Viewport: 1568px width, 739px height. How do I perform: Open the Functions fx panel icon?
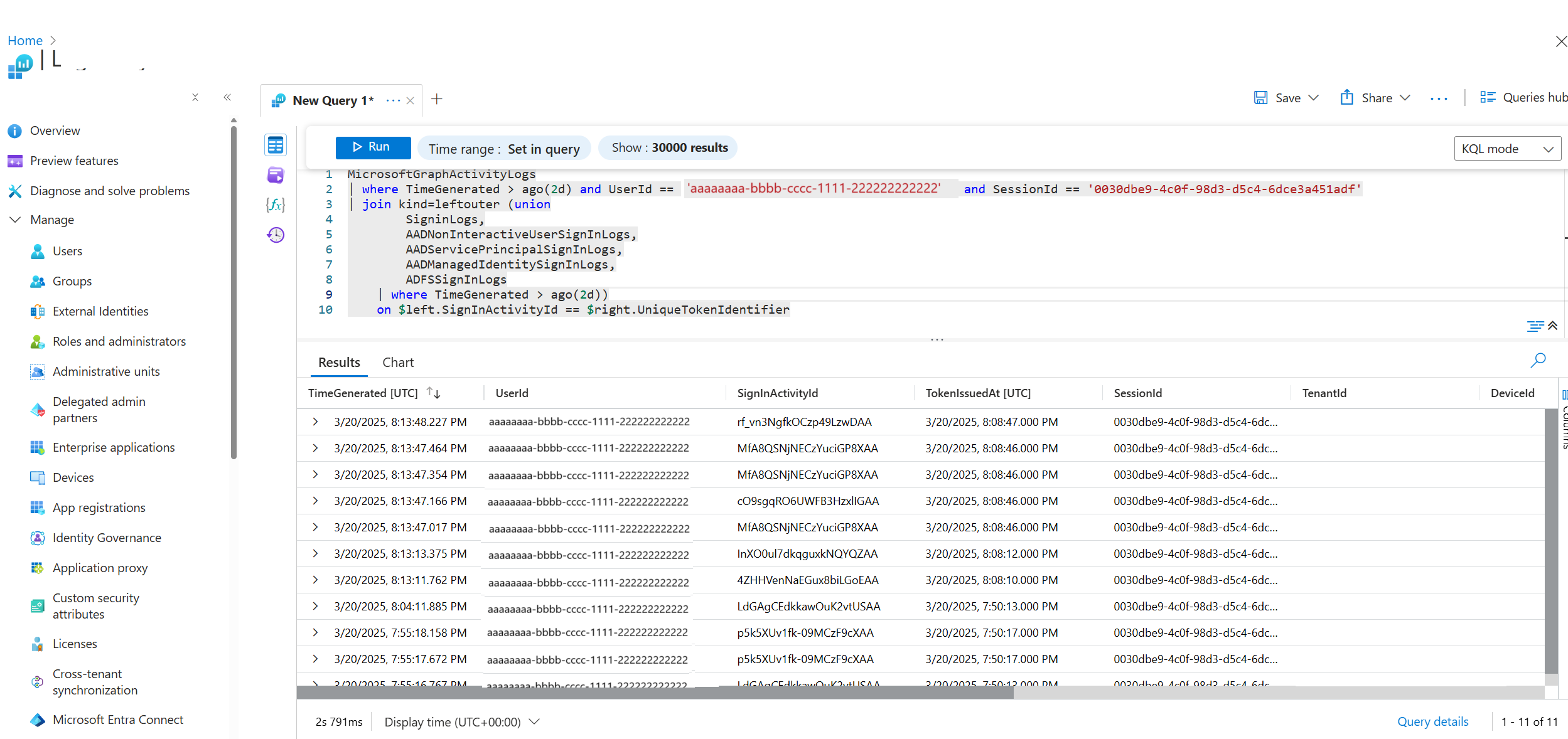(x=275, y=205)
